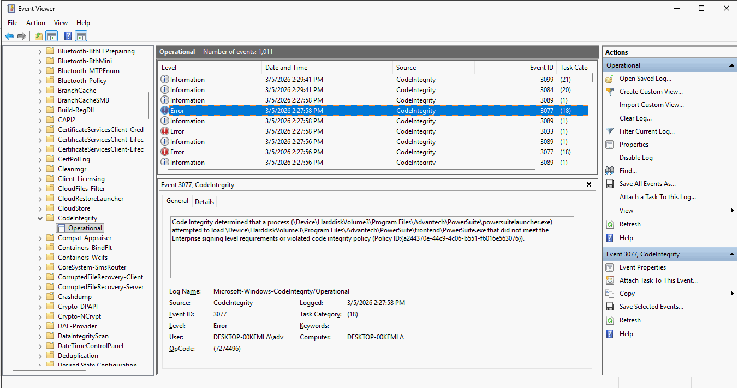Click the Save Selected Events disk icon
The image size is (737, 388).
(x=610, y=307)
